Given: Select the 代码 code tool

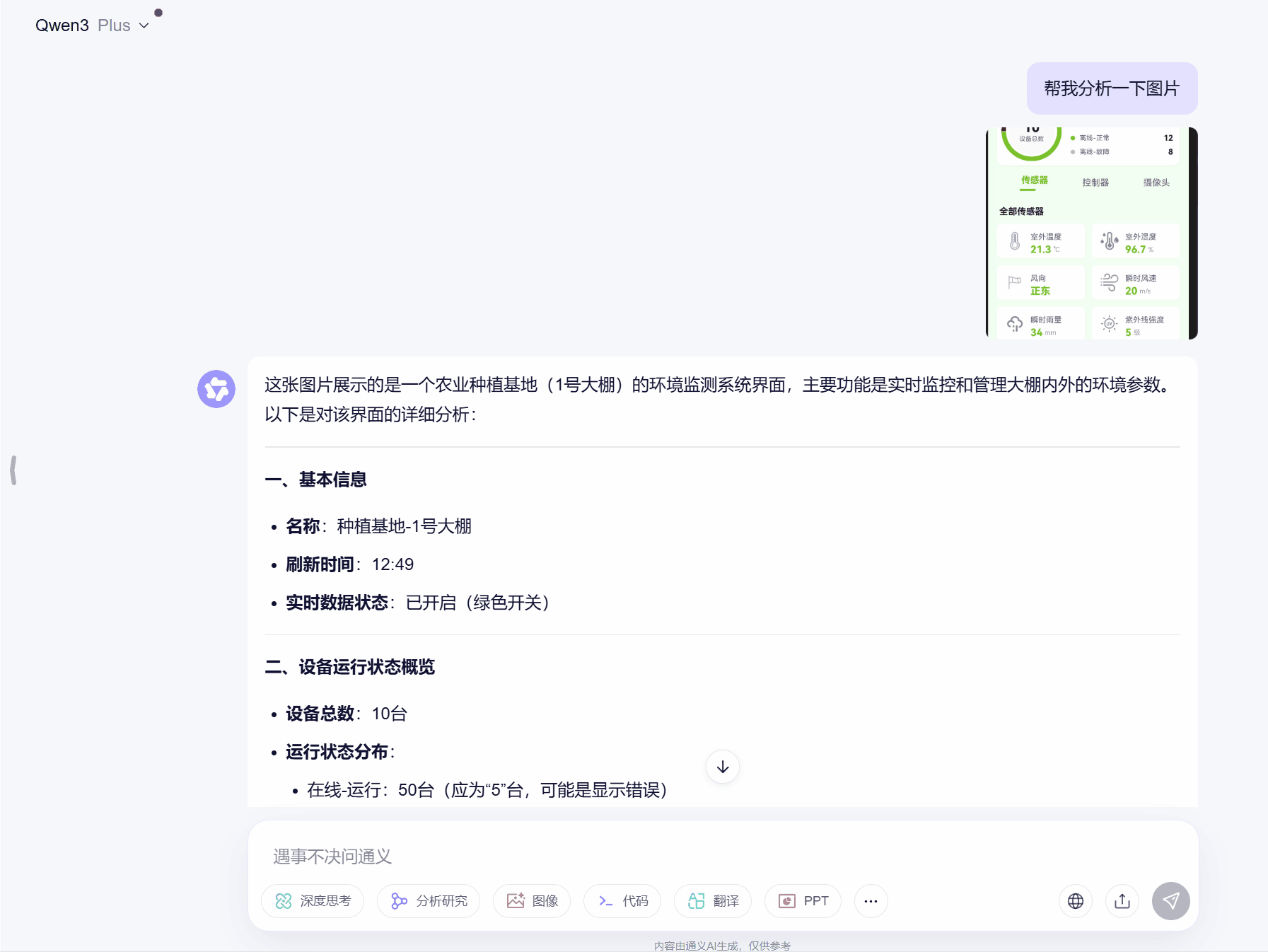Looking at the screenshot, I should [622, 901].
